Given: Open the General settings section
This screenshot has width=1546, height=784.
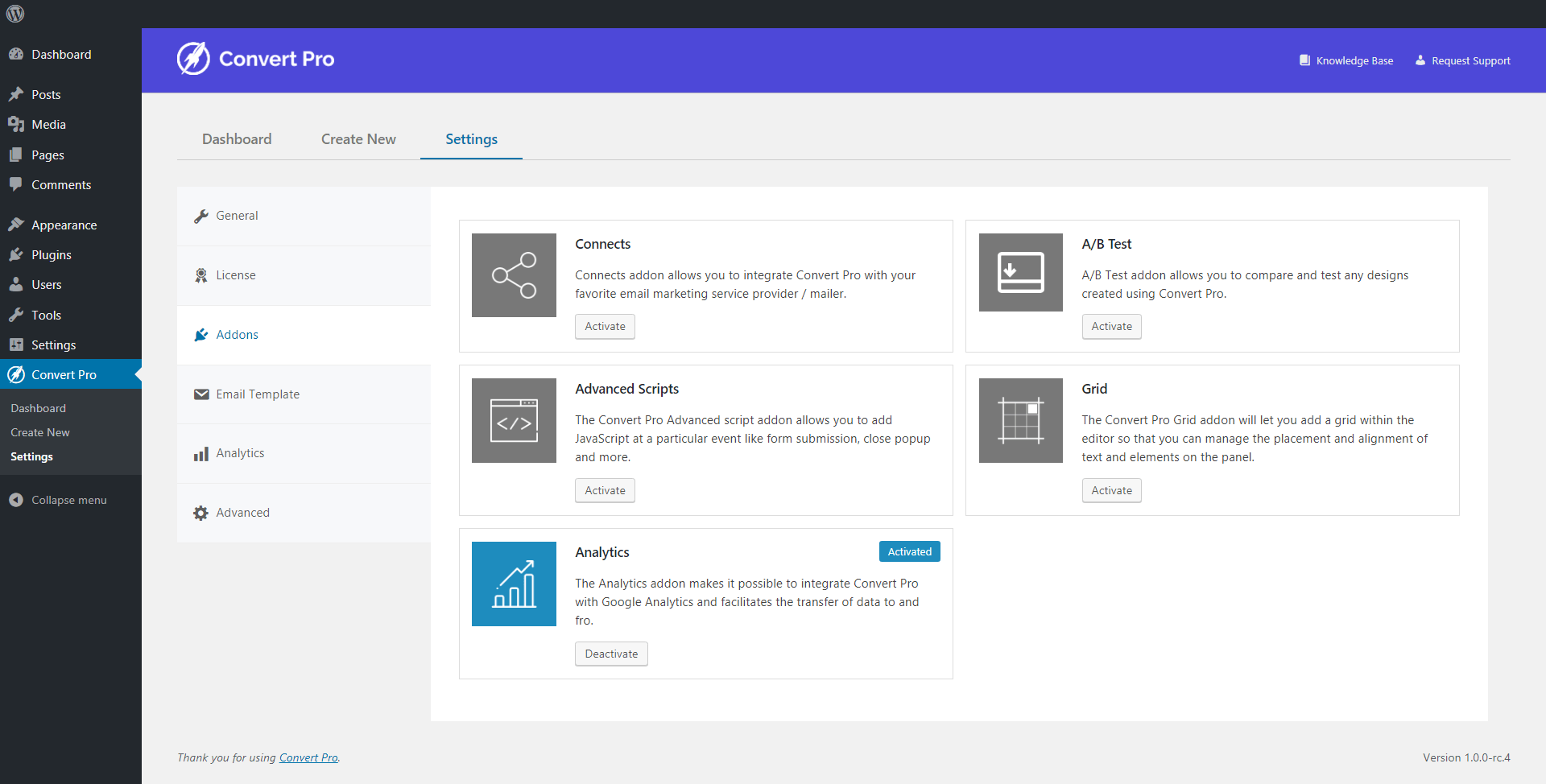Looking at the screenshot, I should [x=304, y=216].
